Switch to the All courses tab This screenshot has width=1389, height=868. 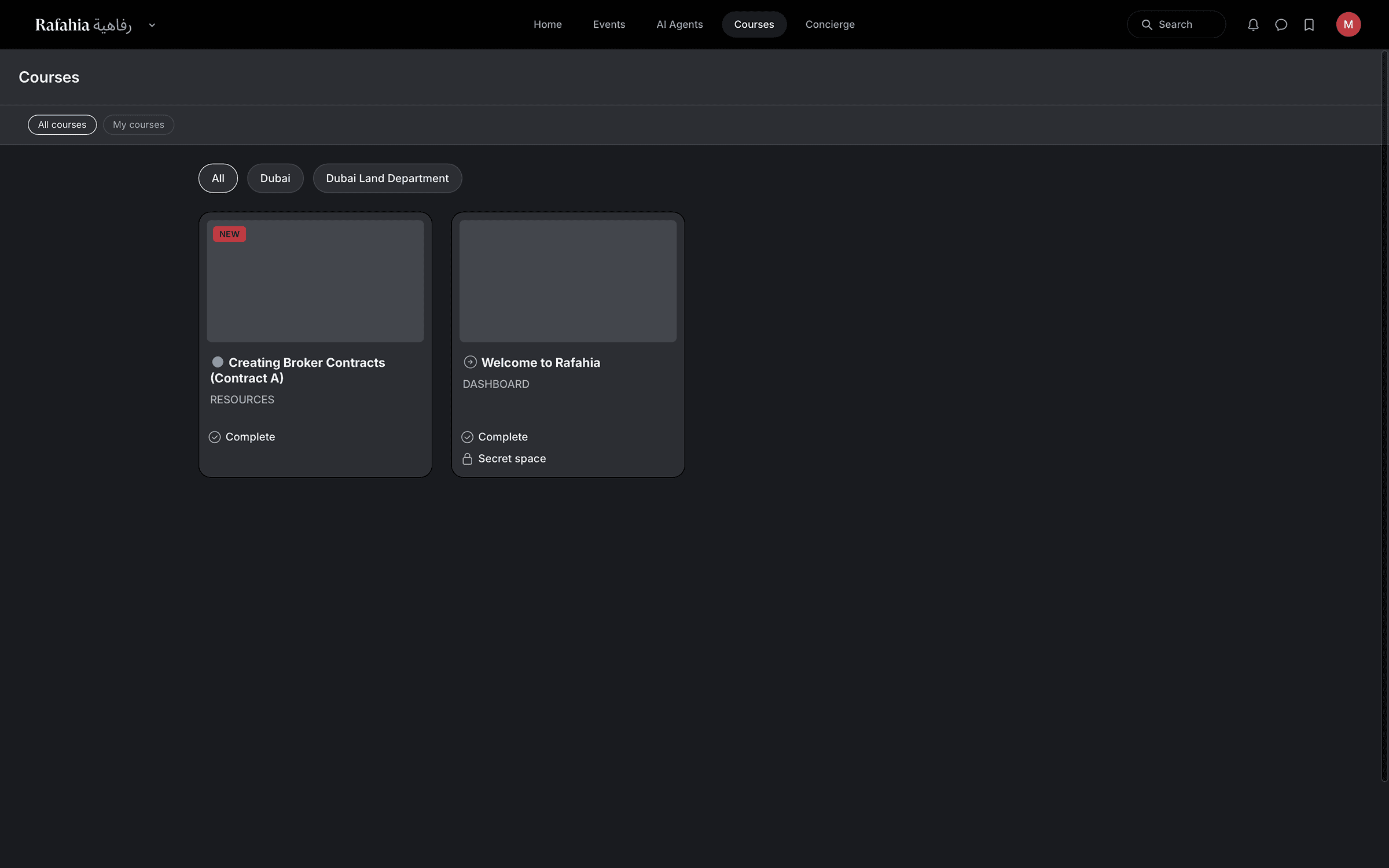pyautogui.click(x=62, y=124)
